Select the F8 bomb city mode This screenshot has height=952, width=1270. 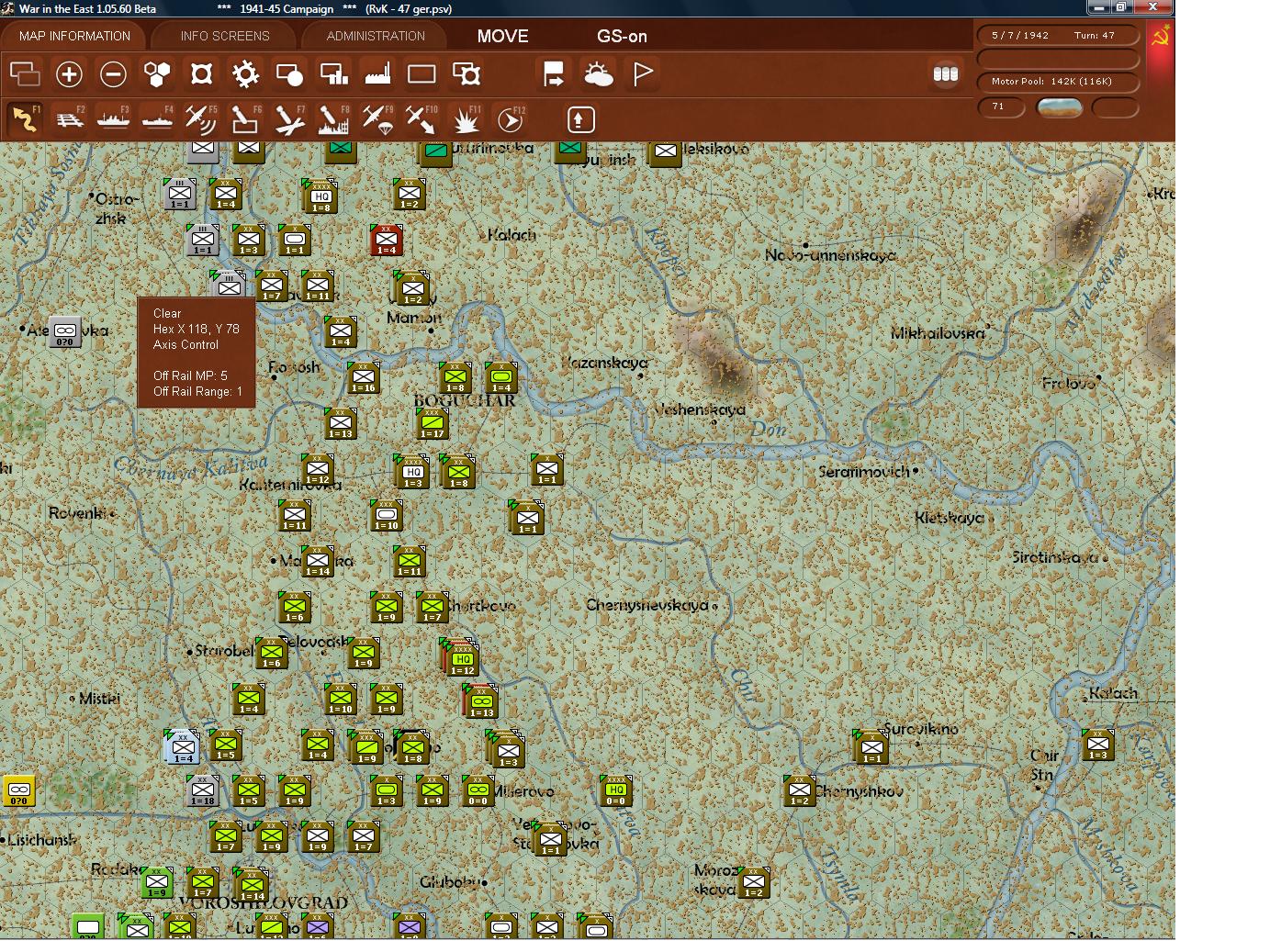click(x=333, y=119)
